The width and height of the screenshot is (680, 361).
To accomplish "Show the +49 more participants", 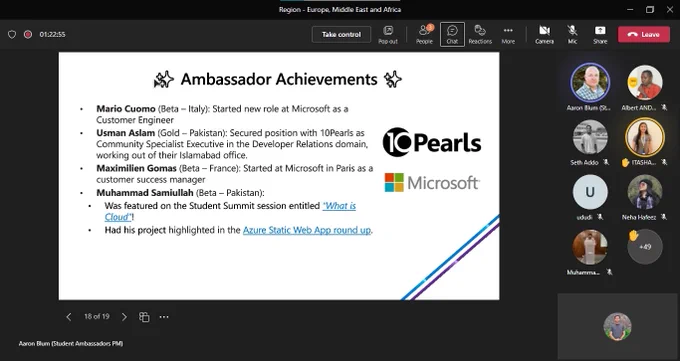I will (645, 247).
